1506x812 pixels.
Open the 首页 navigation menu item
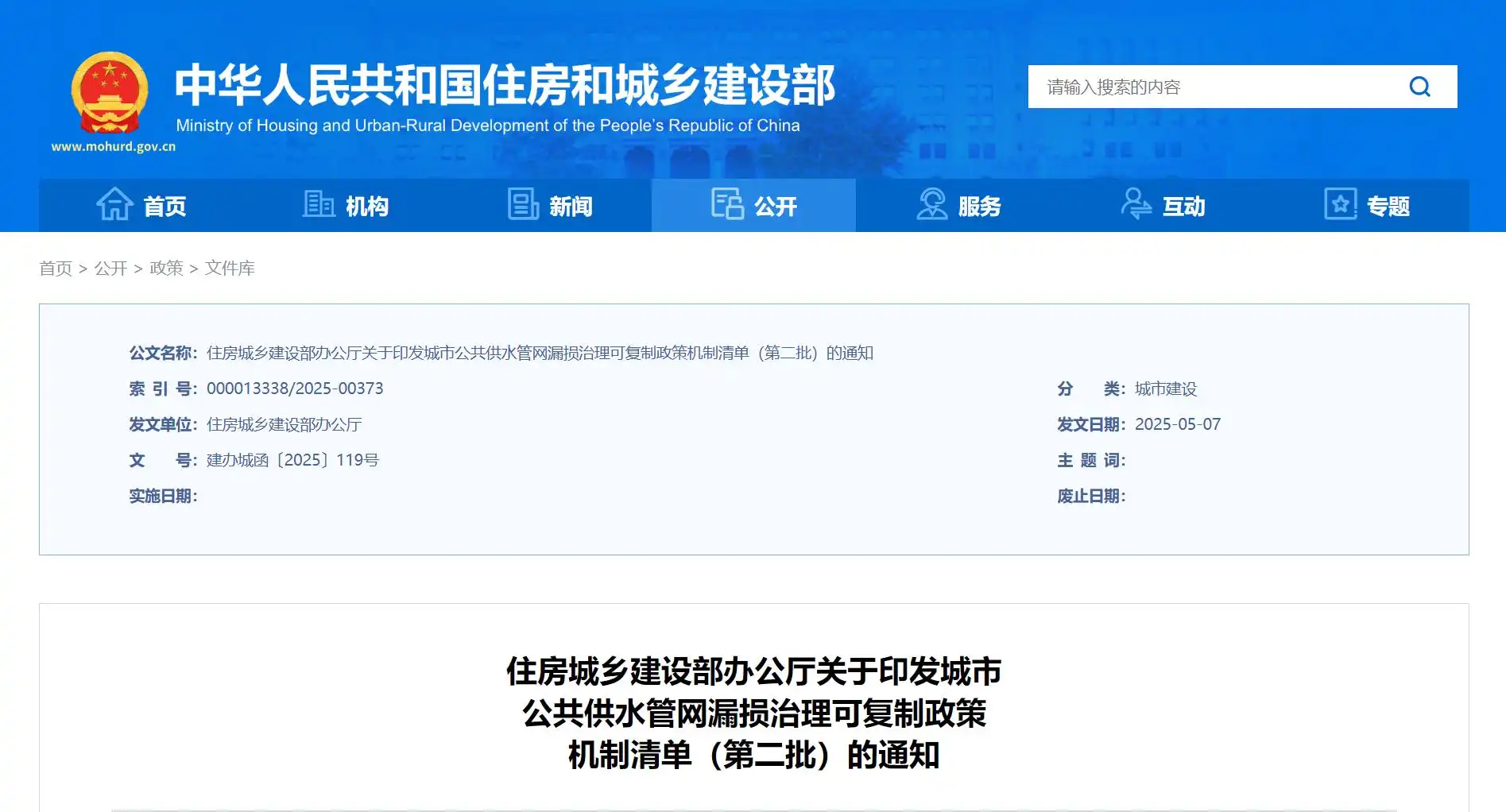[x=165, y=207]
